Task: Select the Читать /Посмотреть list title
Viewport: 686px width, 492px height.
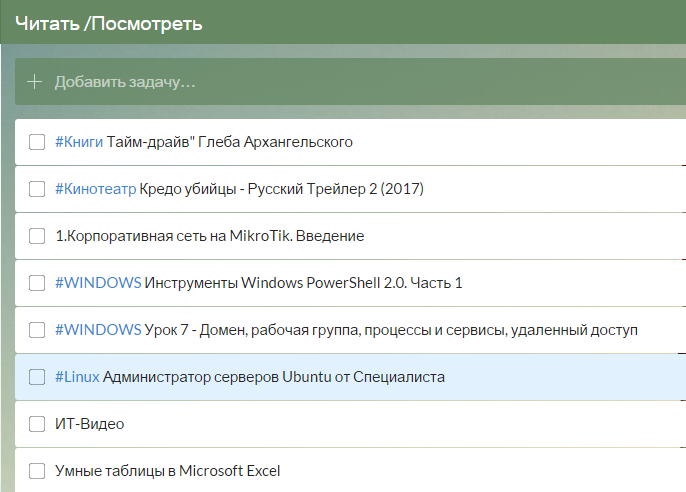Action: [x=108, y=23]
